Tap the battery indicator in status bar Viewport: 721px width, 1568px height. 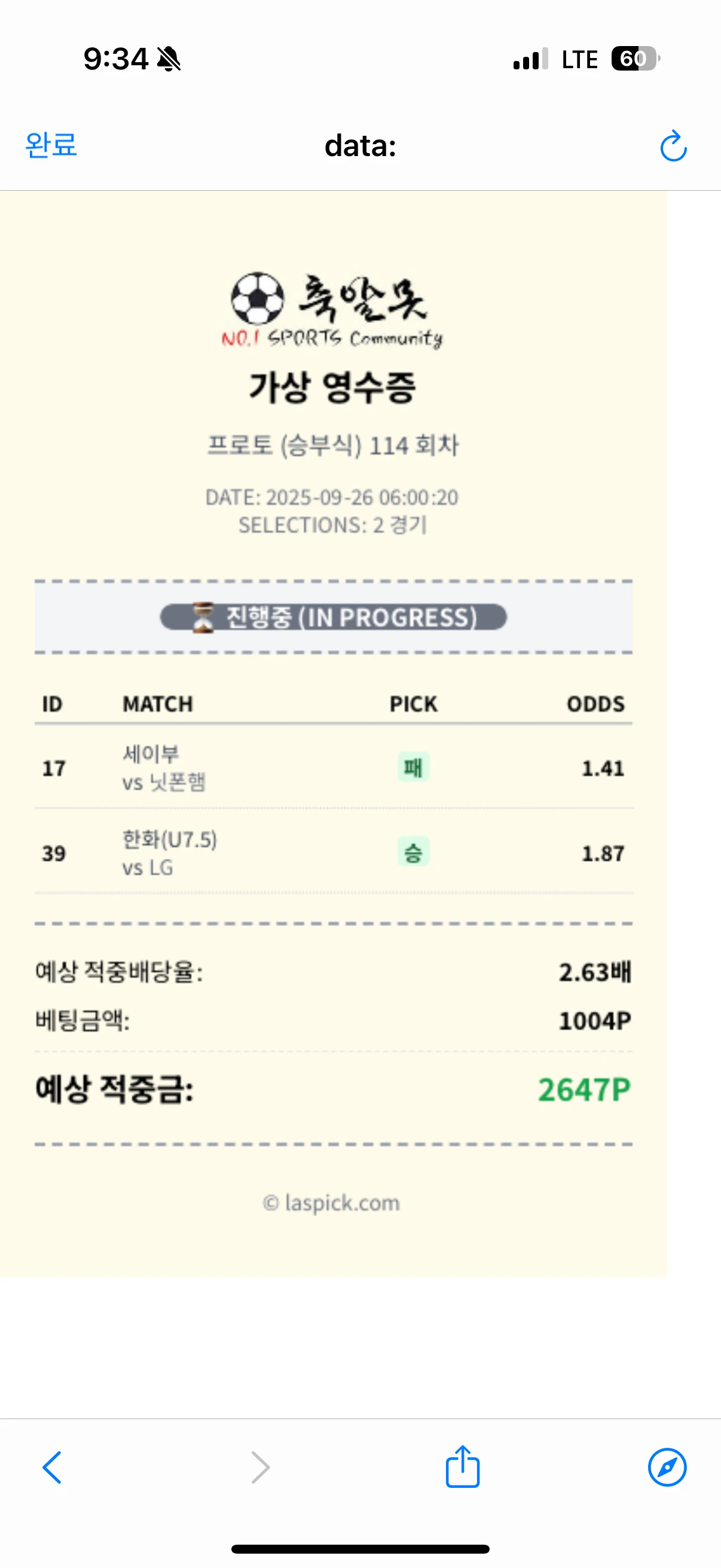[x=634, y=59]
